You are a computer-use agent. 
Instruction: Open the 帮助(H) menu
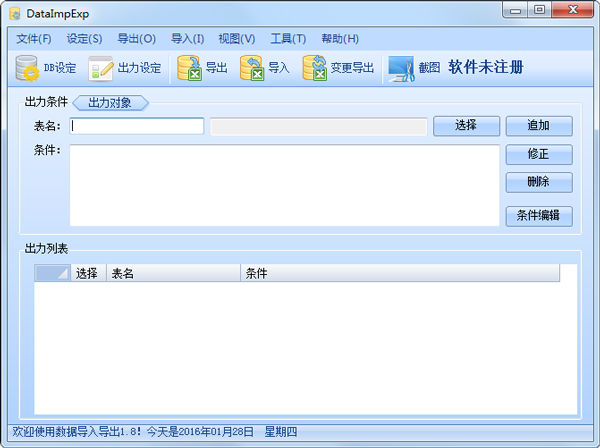340,38
